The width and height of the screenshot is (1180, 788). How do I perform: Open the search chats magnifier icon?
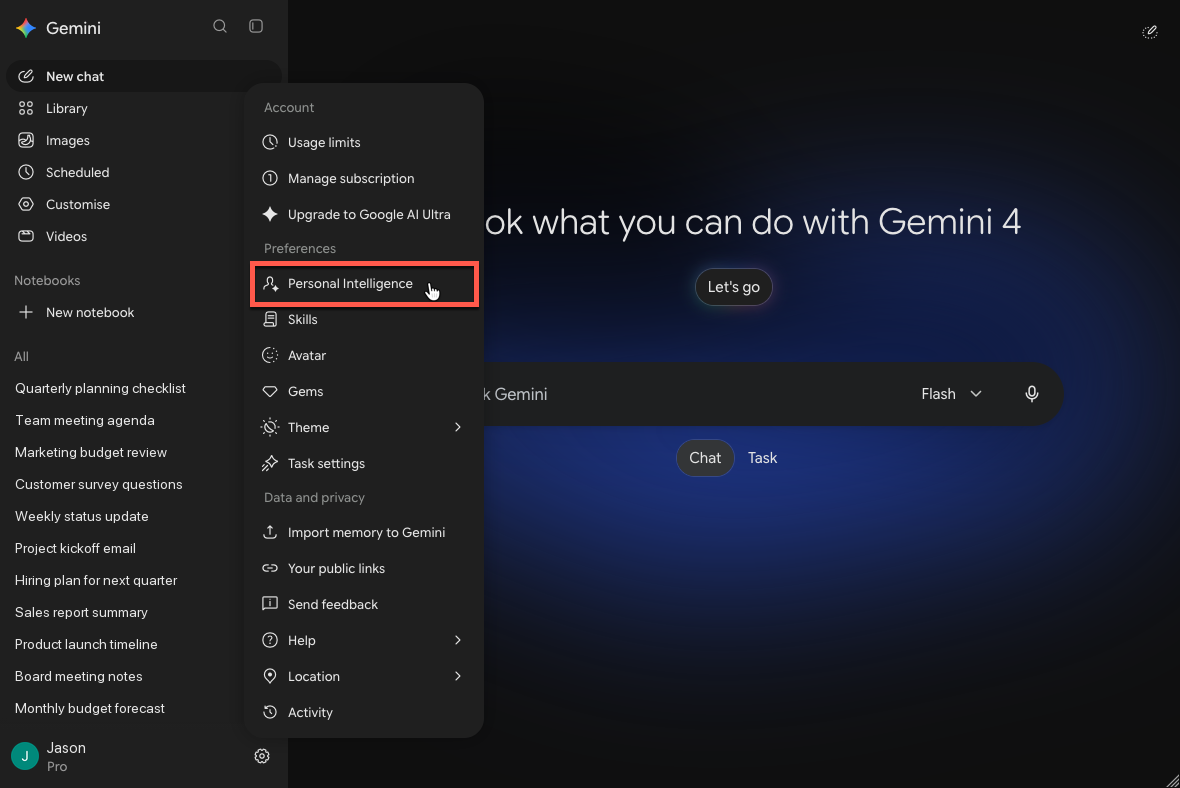[220, 26]
